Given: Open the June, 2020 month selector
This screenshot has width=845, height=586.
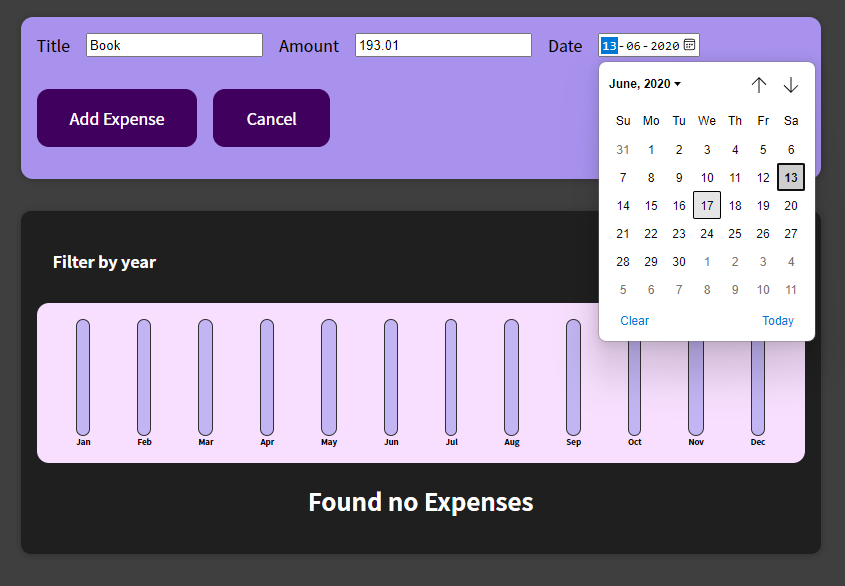Looking at the screenshot, I should coord(645,84).
